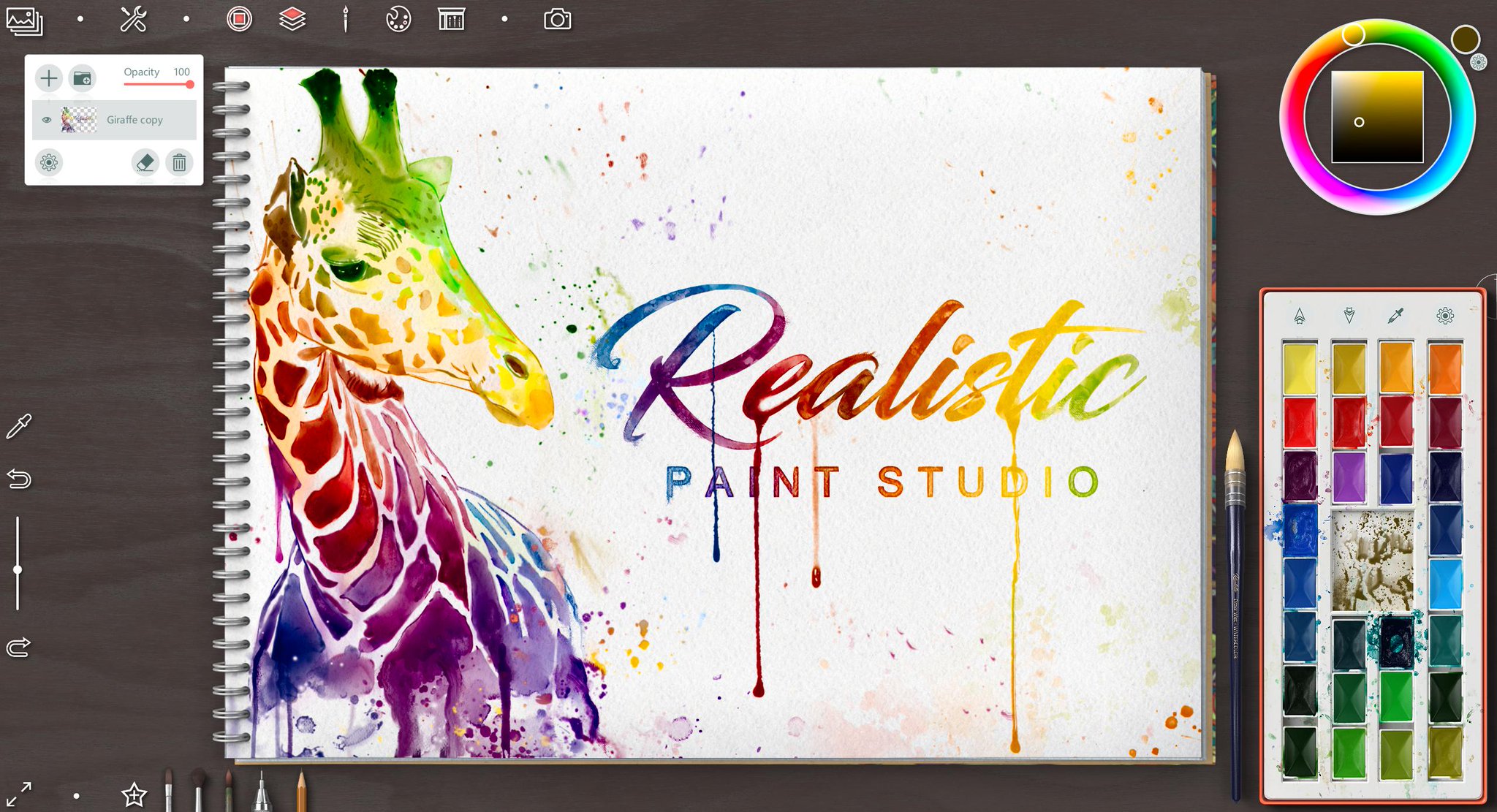The height and width of the screenshot is (812, 1497).
Task: Open the wrench and screwdriver tools menu
Action: pyautogui.click(x=133, y=20)
